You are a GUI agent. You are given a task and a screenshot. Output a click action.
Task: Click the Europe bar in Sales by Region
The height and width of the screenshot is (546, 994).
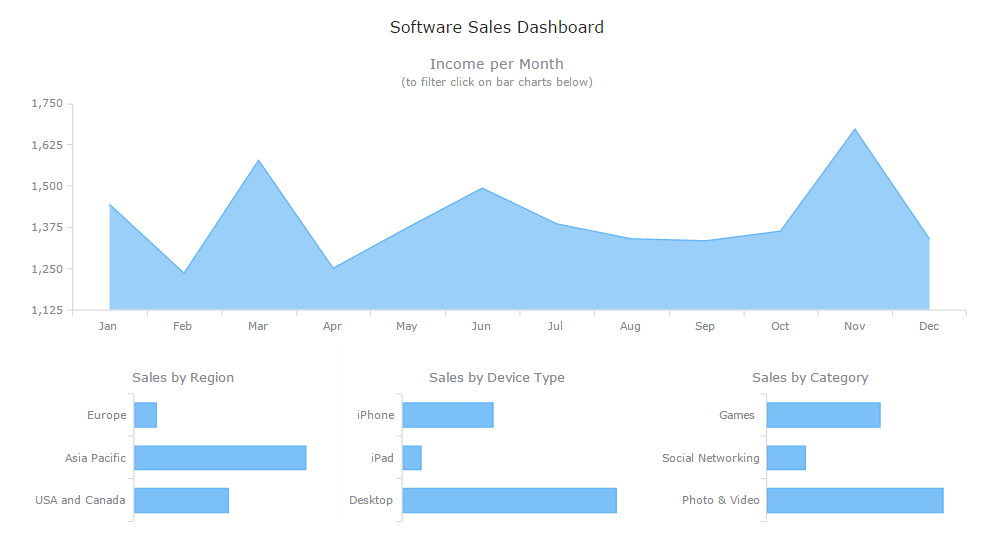(146, 415)
